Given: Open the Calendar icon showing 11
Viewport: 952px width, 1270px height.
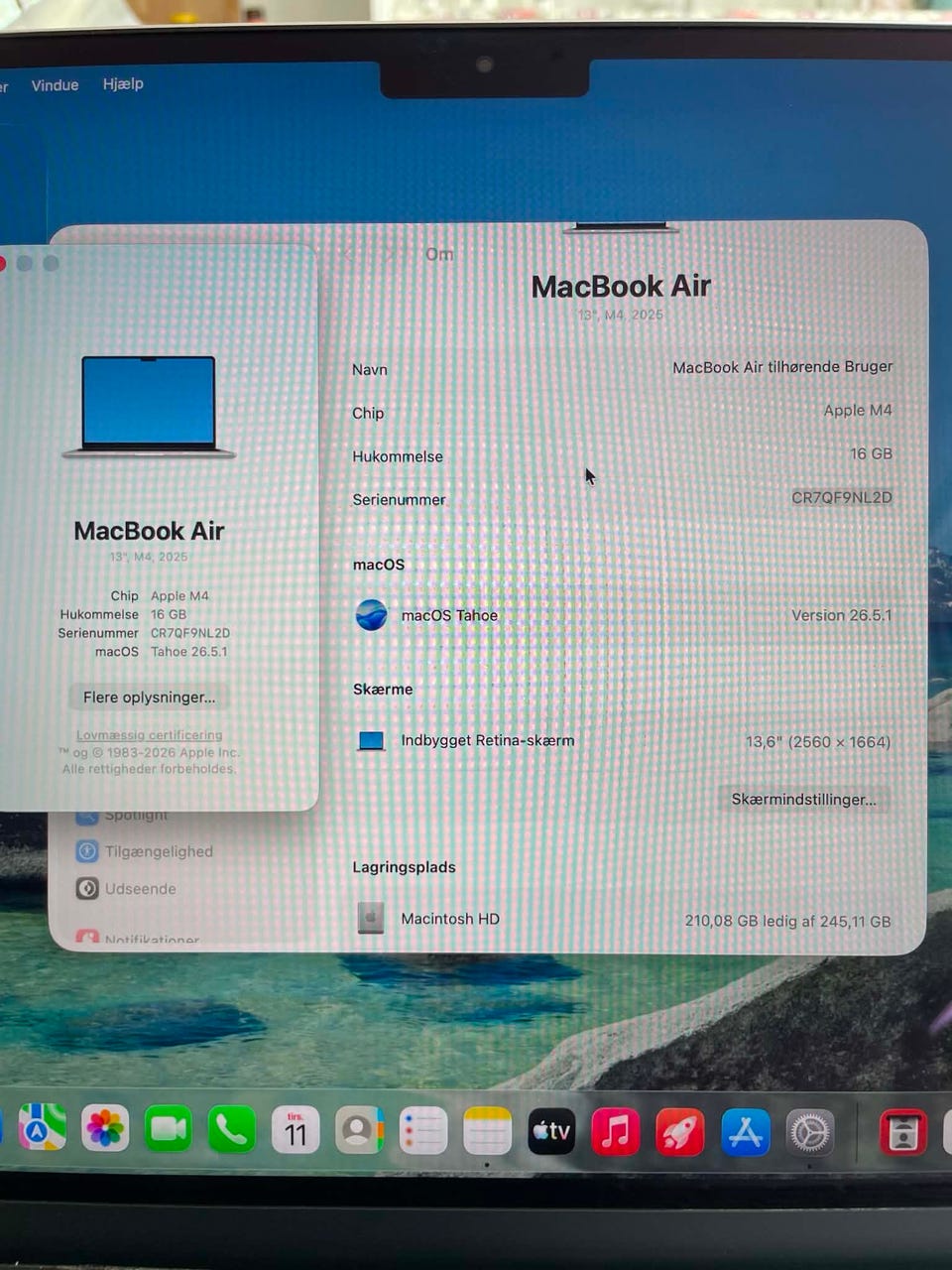Looking at the screenshot, I should (x=296, y=1130).
